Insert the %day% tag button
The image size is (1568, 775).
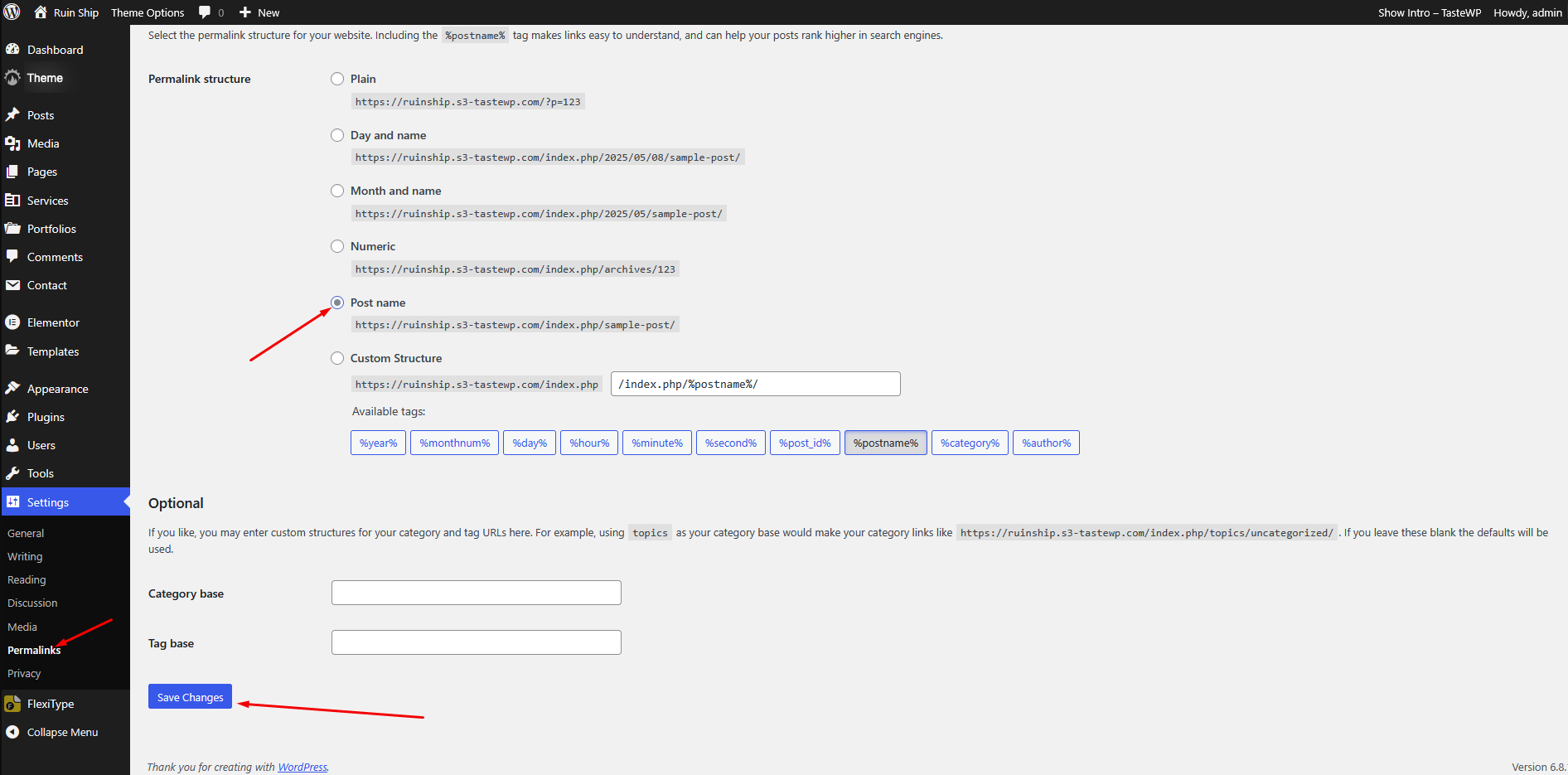click(530, 443)
